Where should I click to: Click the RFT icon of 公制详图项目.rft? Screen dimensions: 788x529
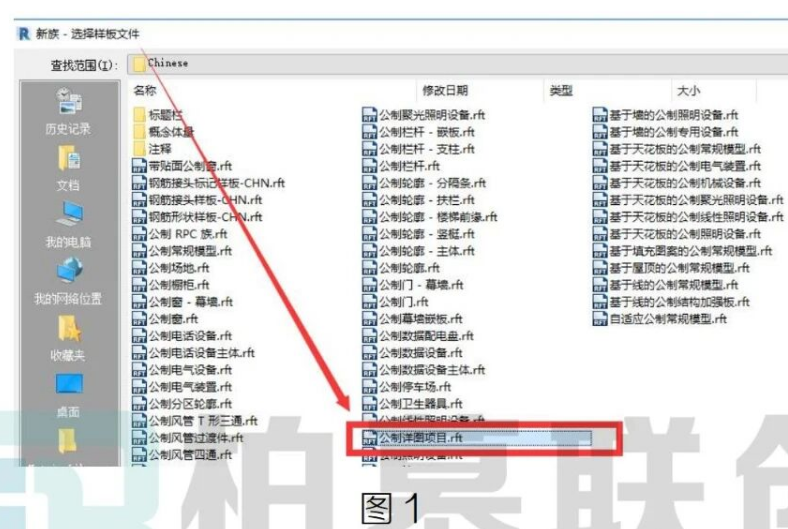pyautogui.click(x=369, y=438)
